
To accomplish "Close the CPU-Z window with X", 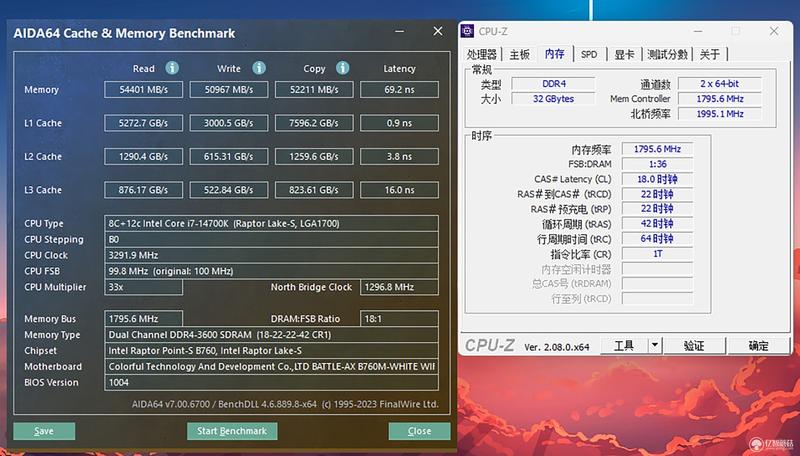I will pyautogui.click(x=774, y=31).
